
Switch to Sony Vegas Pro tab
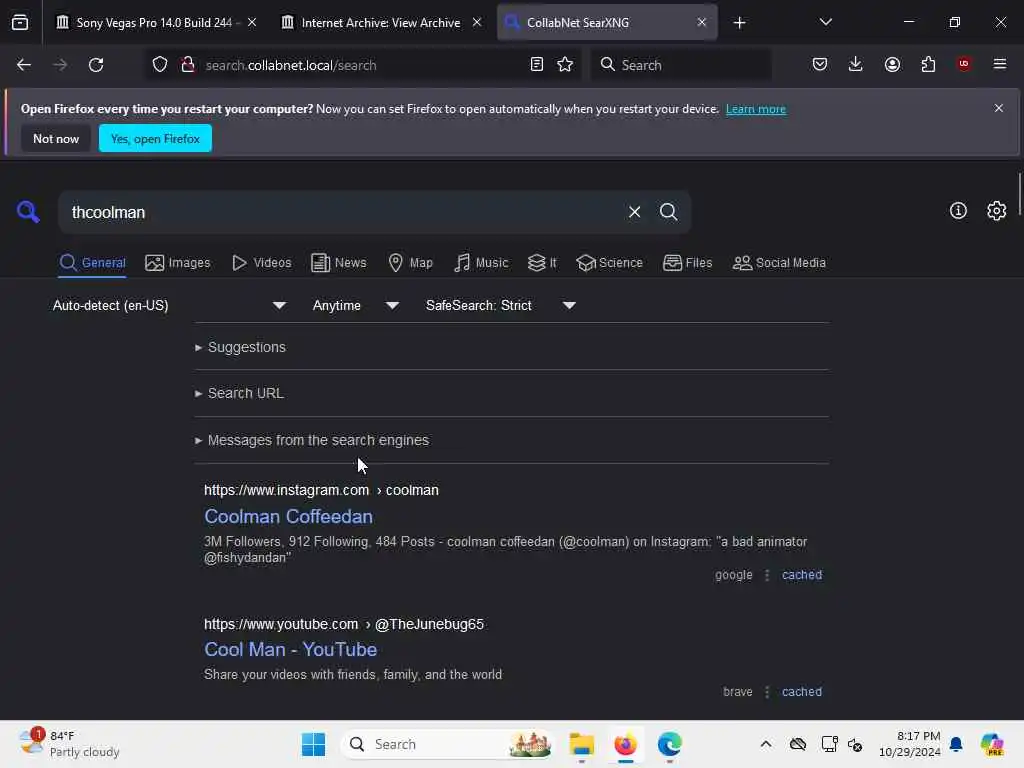pyautogui.click(x=154, y=23)
